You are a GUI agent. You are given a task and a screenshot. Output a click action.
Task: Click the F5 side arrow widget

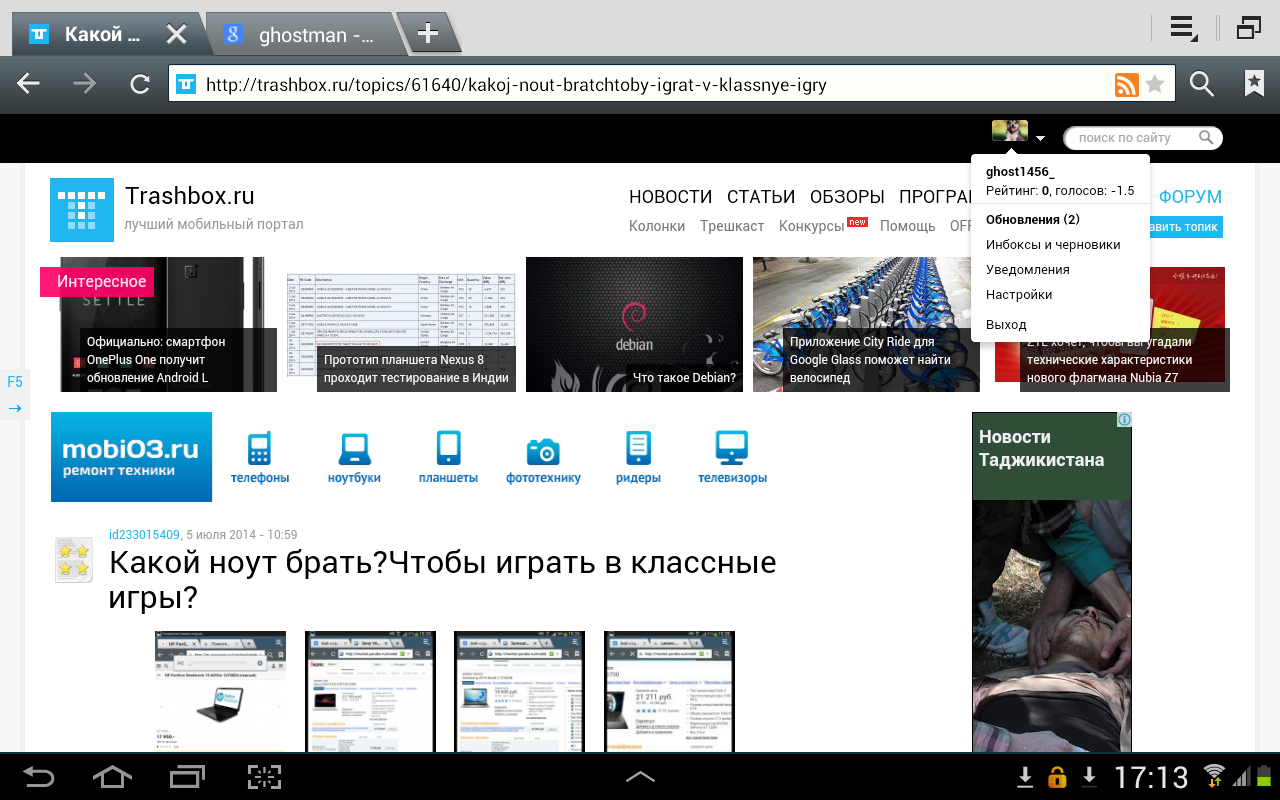[x=15, y=395]
